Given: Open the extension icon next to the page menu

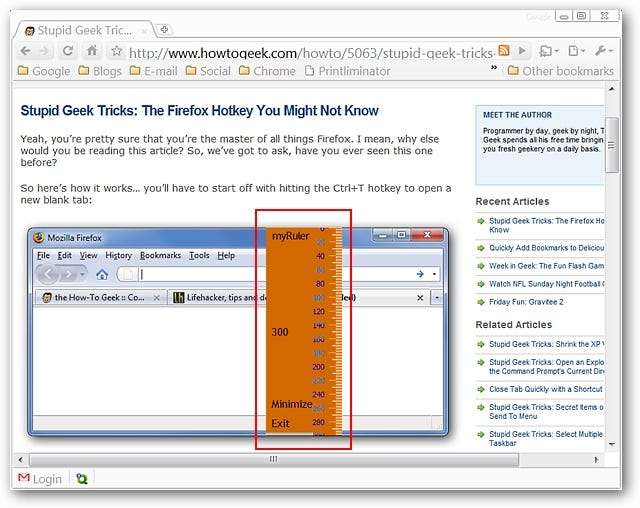Looking at the screenshot, I should point(549,51).
